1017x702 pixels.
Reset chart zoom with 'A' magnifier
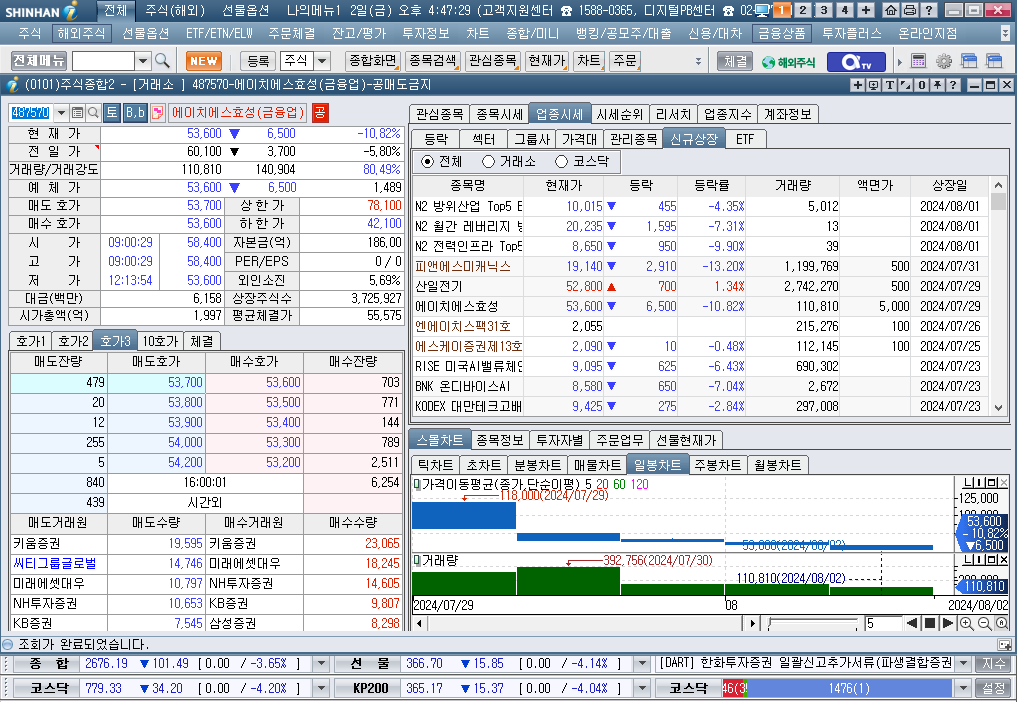click(x=1001, y=623)
